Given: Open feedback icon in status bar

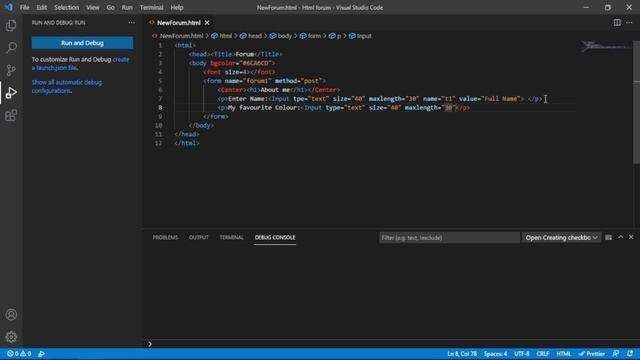Looking at the screenshot, I should tap(616, 354).
